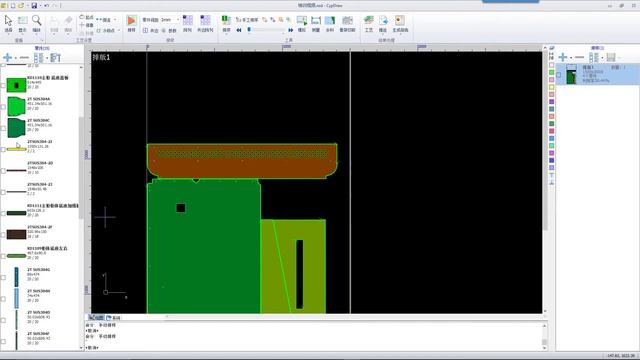Image resolution: width=640 pixels, height=360 pixels.
Task: Tick checkbox of the brown rectangle part
Action: click(x=3, y=235)
